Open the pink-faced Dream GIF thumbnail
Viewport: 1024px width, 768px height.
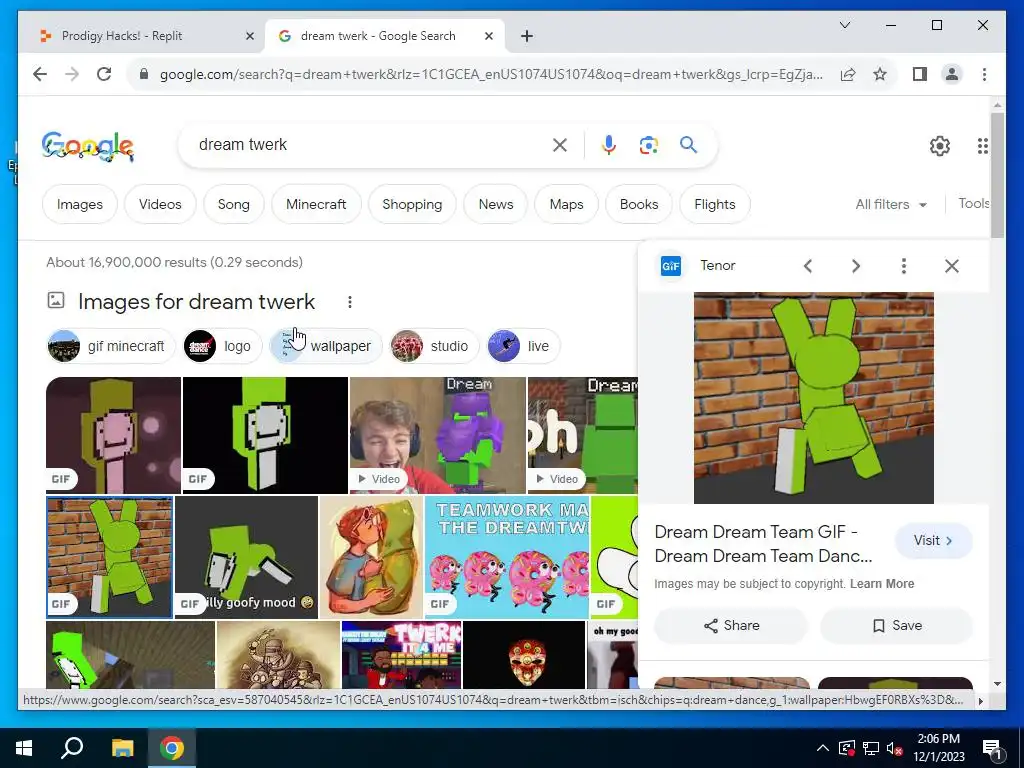tap(114, 435)
